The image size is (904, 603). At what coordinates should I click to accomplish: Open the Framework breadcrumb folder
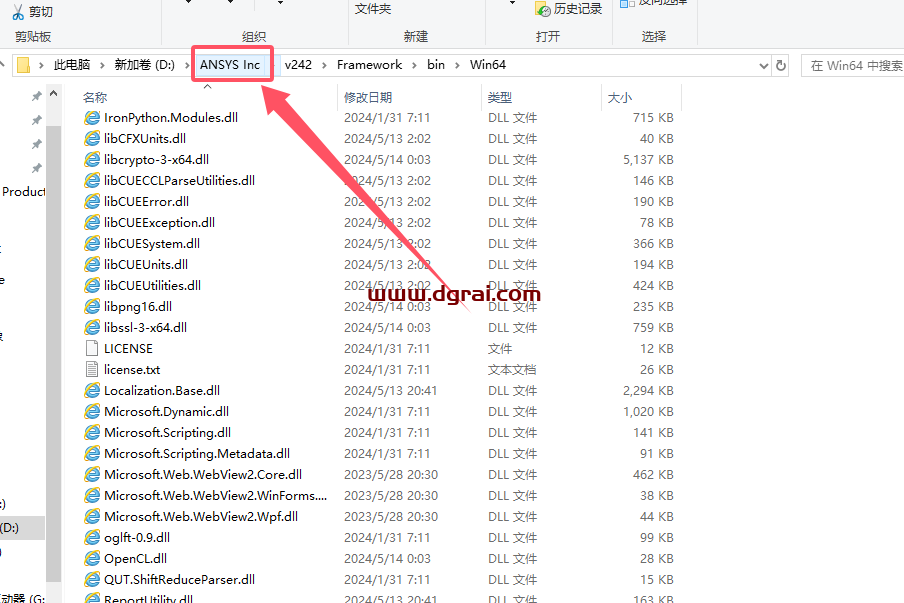coord(370,65)
